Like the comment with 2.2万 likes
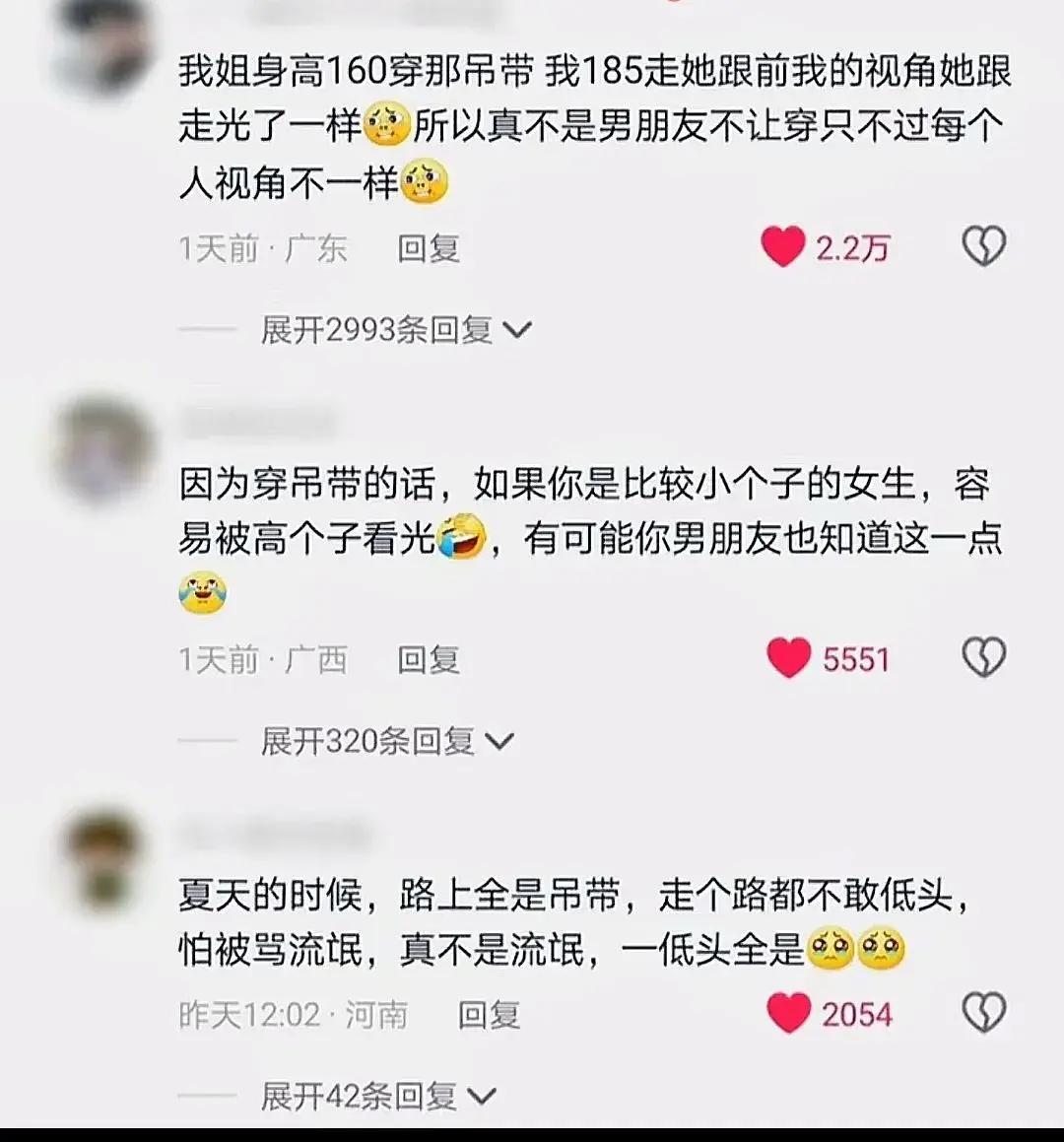The image size is (1064, 1142). pyautogui.click(x=782, y=246)
